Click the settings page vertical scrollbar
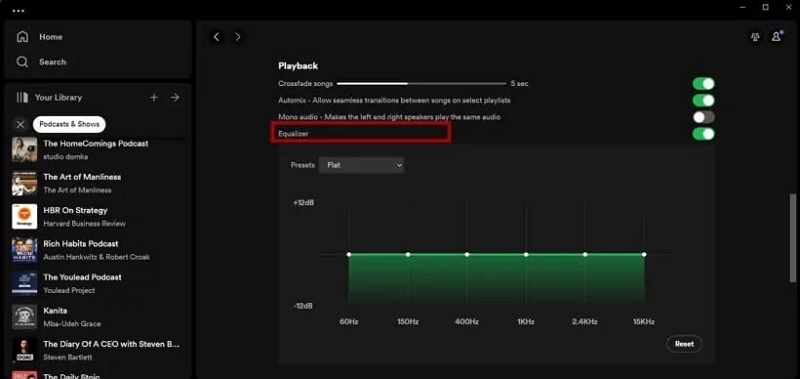Viewport: 800px width, 379px height. (792, 237)
